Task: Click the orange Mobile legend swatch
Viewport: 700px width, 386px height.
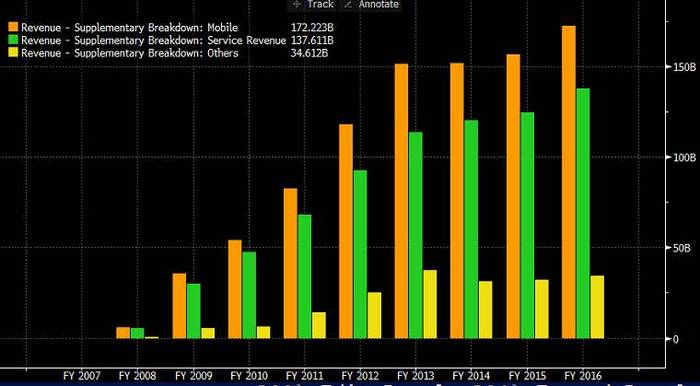Action: [x=13, y=27]
